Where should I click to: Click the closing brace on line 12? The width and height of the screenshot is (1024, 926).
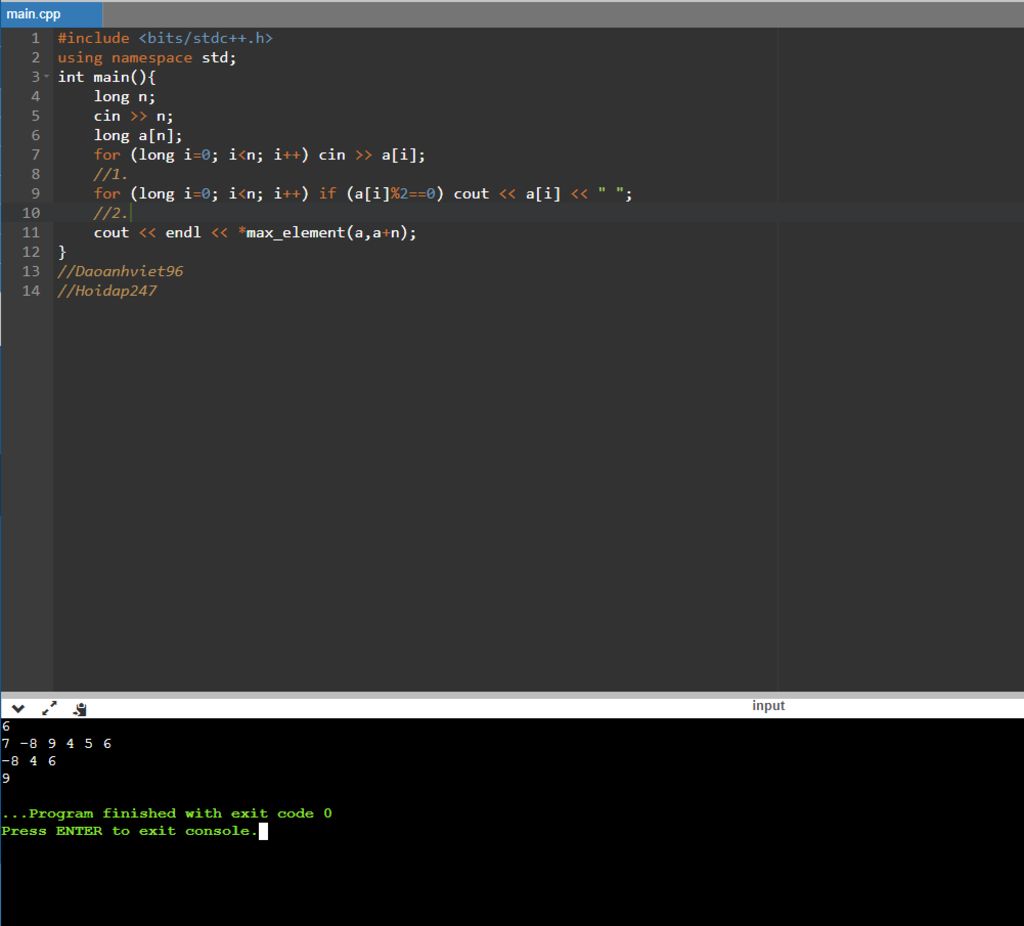click(x=62, y=252)
